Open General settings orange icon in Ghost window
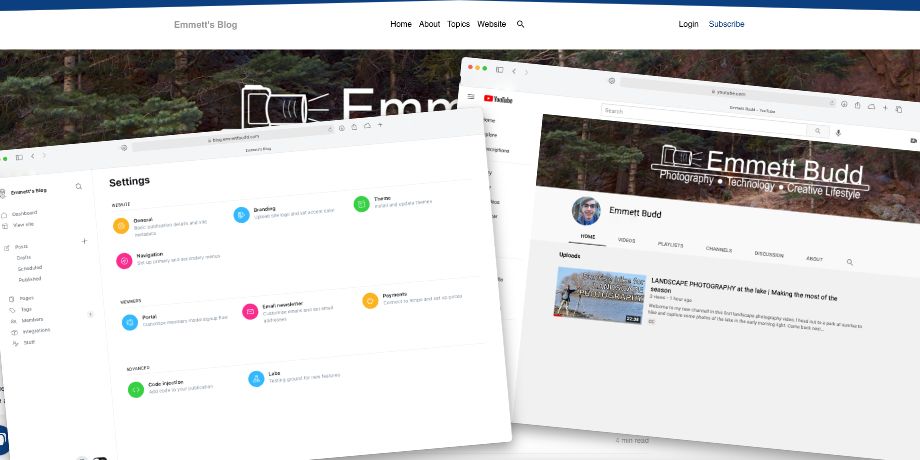Viewport: 920px width, 460px height. 121,226
